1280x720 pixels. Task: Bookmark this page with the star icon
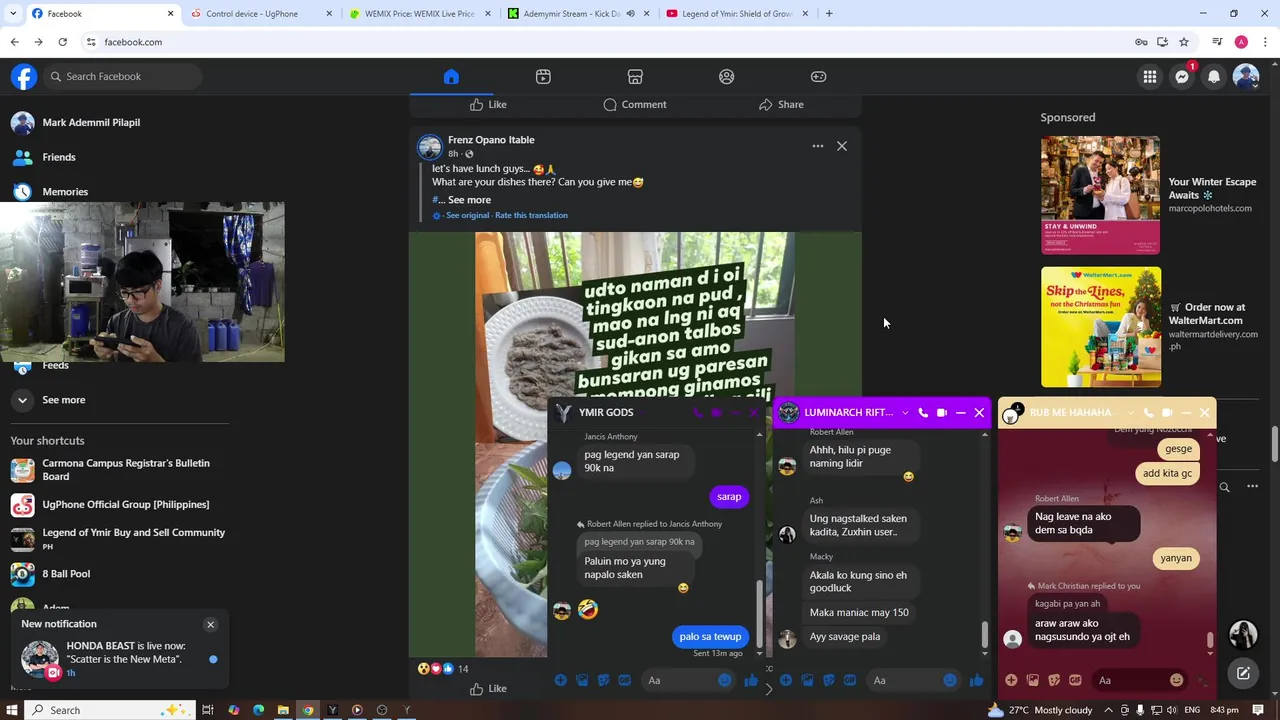[x=1184, y=42]
